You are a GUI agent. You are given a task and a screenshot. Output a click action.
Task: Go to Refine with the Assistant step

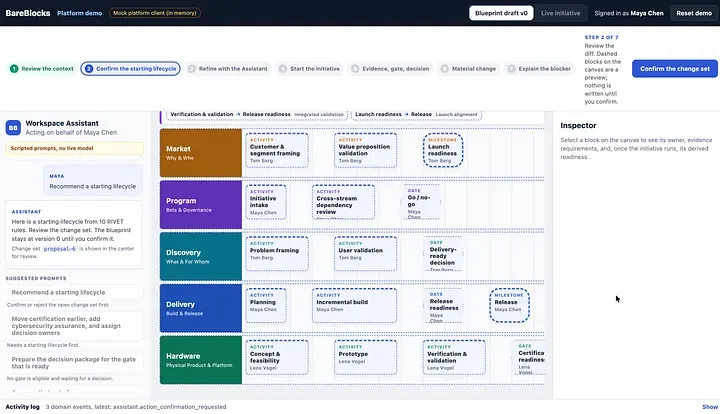point(228,69)
